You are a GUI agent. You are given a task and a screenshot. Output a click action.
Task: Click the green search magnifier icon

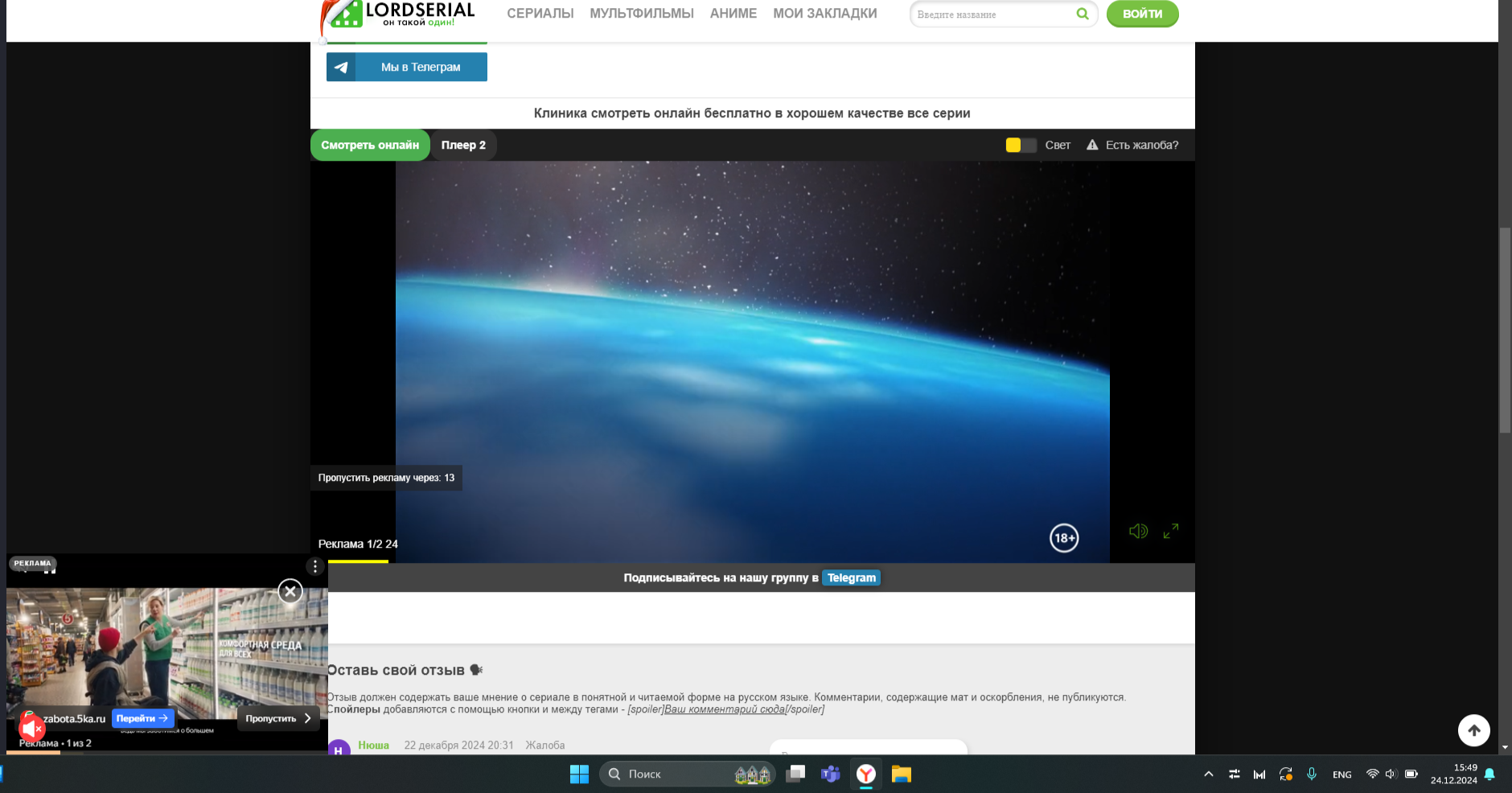click(1083, 14)
